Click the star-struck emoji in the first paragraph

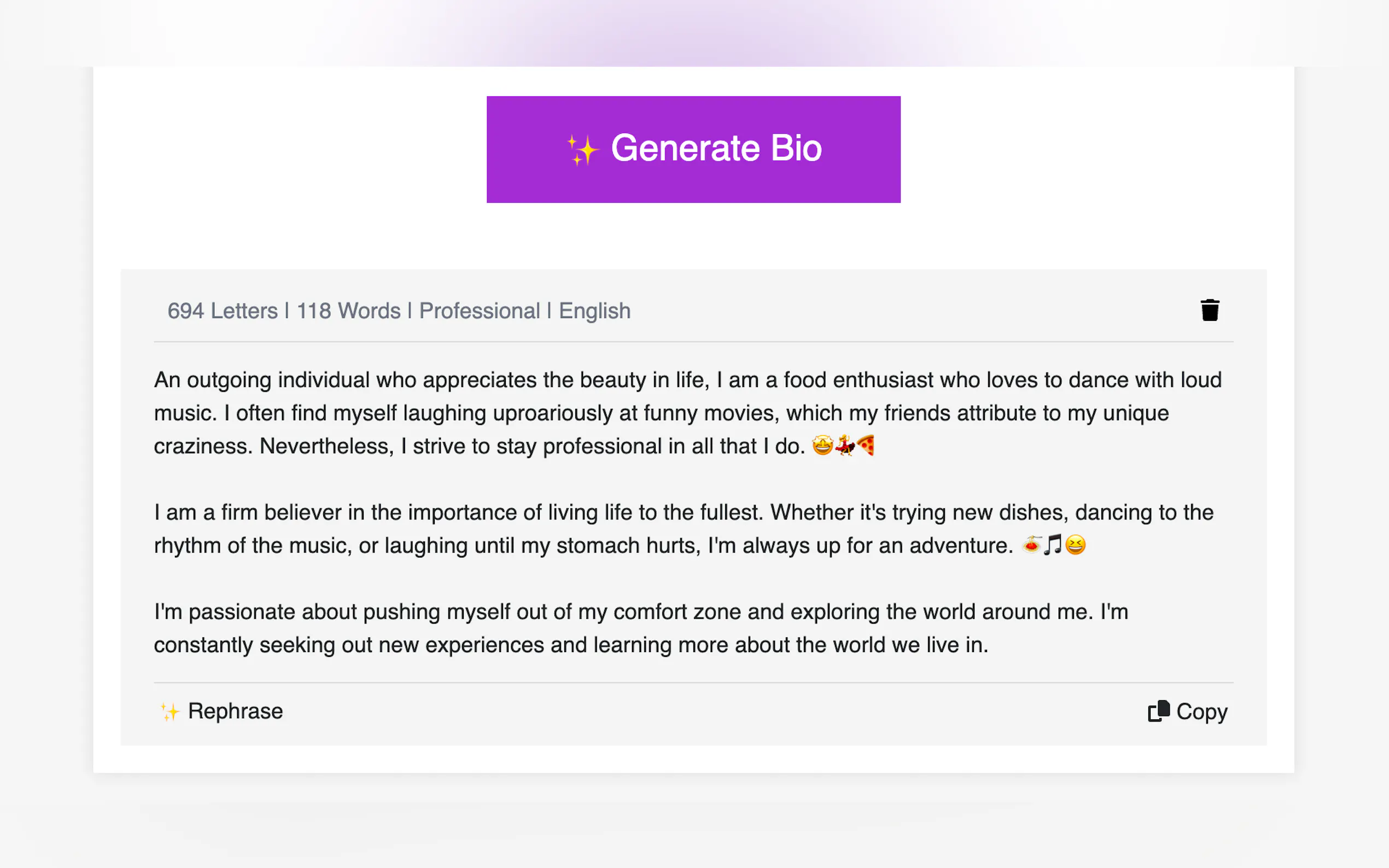click(x=821, y=446)
